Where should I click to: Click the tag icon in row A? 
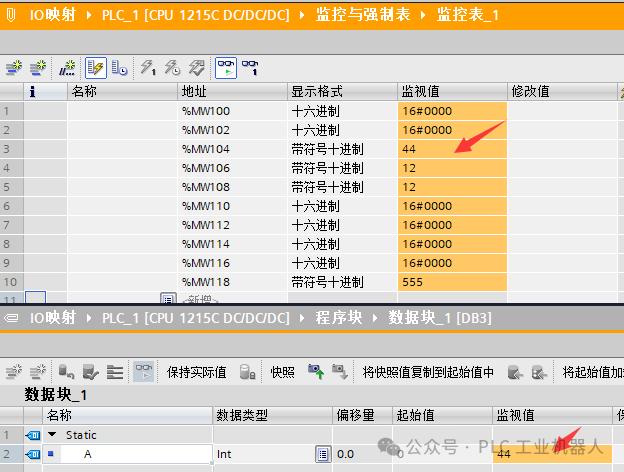tap(33, 454)
